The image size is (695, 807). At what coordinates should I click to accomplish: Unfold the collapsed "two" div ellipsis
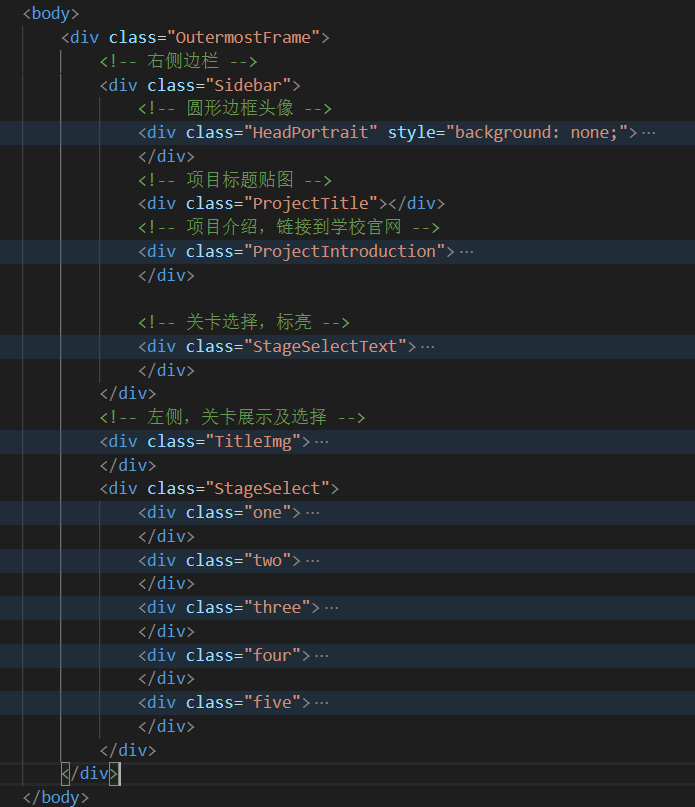click(x=312, y=560)
